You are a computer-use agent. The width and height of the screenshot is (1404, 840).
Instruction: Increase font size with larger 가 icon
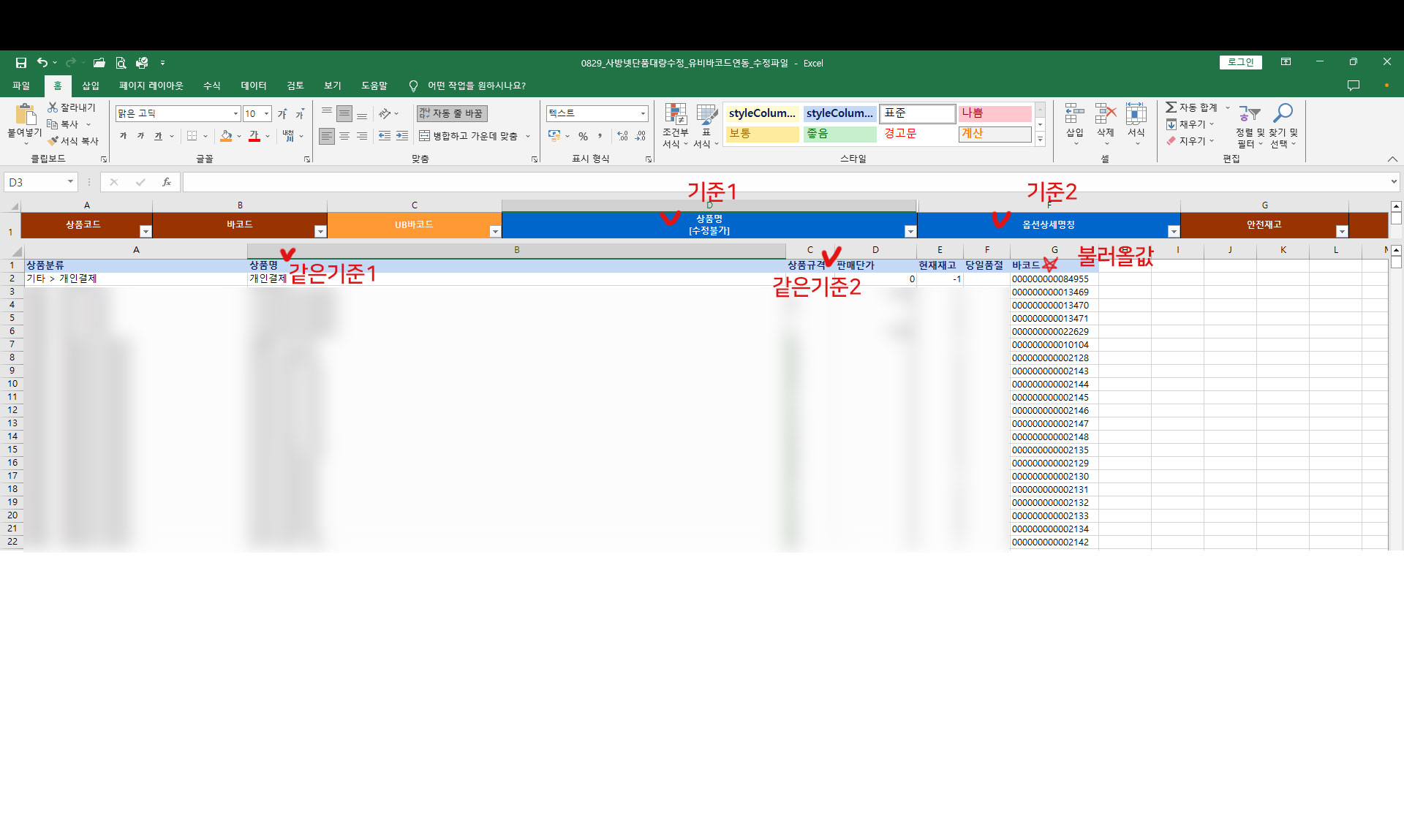click(x=282, y=114)
